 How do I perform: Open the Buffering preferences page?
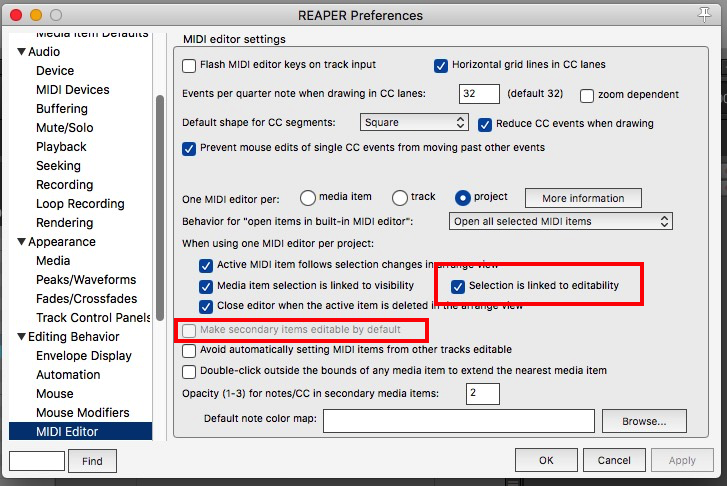(62, 109)
